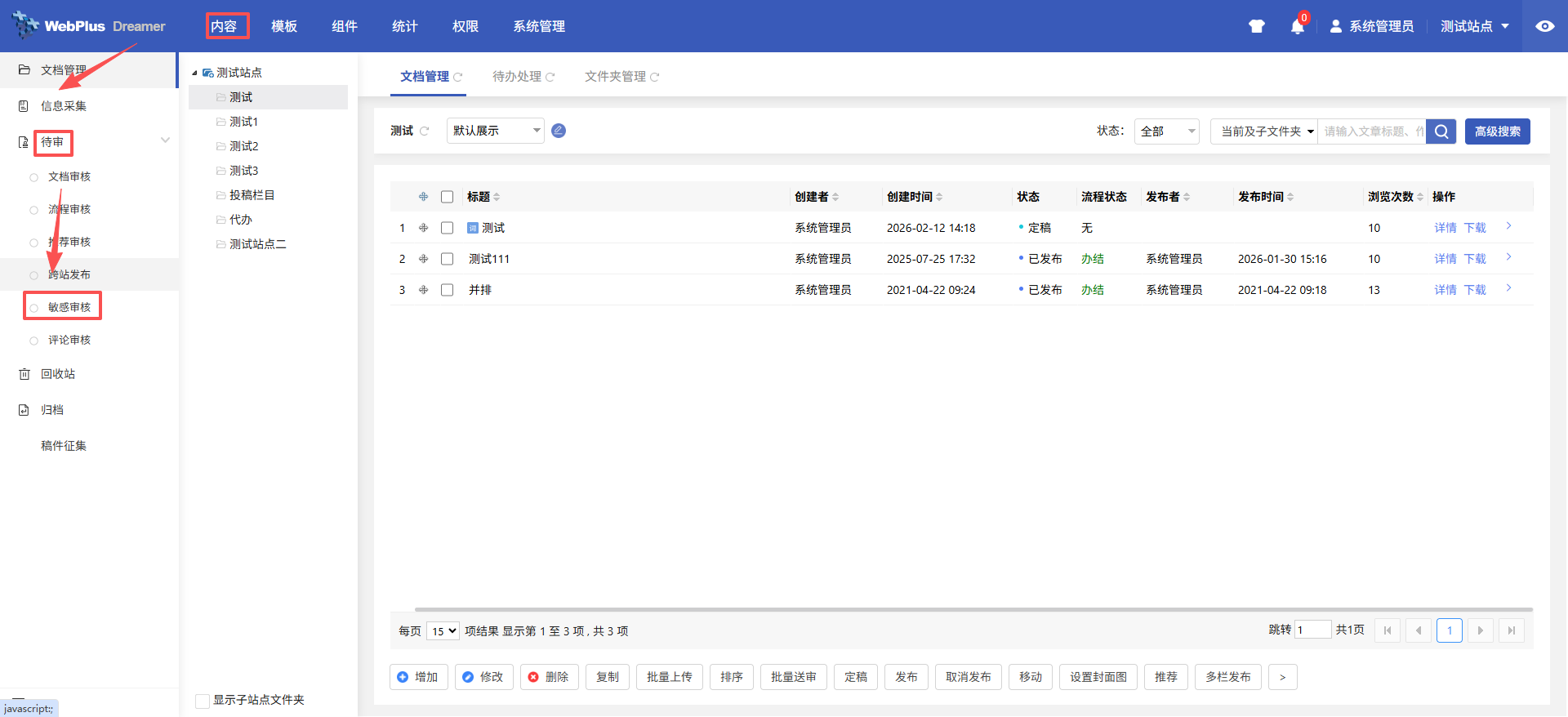Click the refresh icon next to 文档管理 tab
The width and height of the screenshot is (1568, 717).
coord(458,78)
